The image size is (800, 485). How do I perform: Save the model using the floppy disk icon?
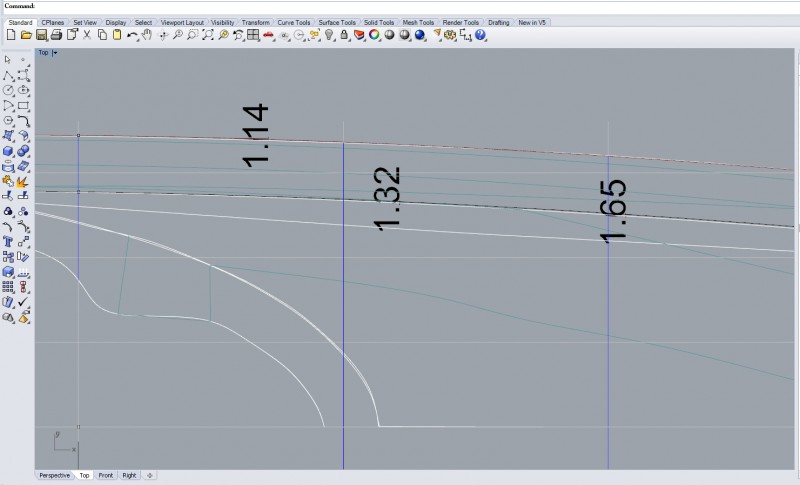pyautogui.click(x=41, y=35)
